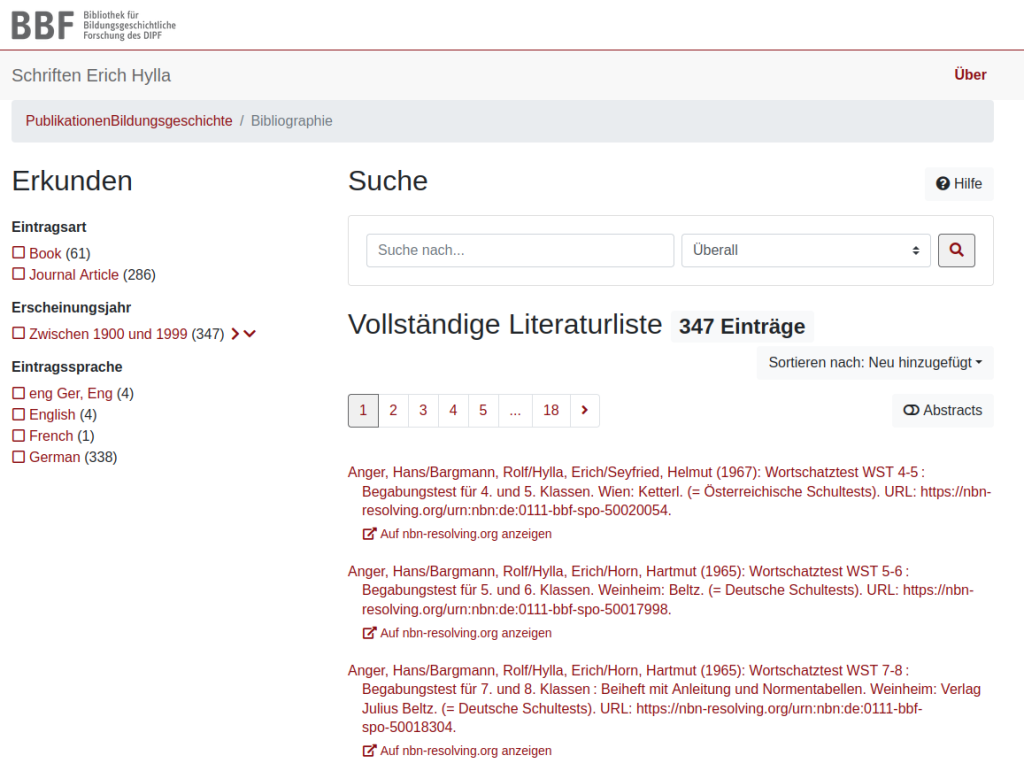Image resolution: width=1024 pixels, height=771 pixels.
Task: Go to next results page arrow
Action: [x=584, y=410]
